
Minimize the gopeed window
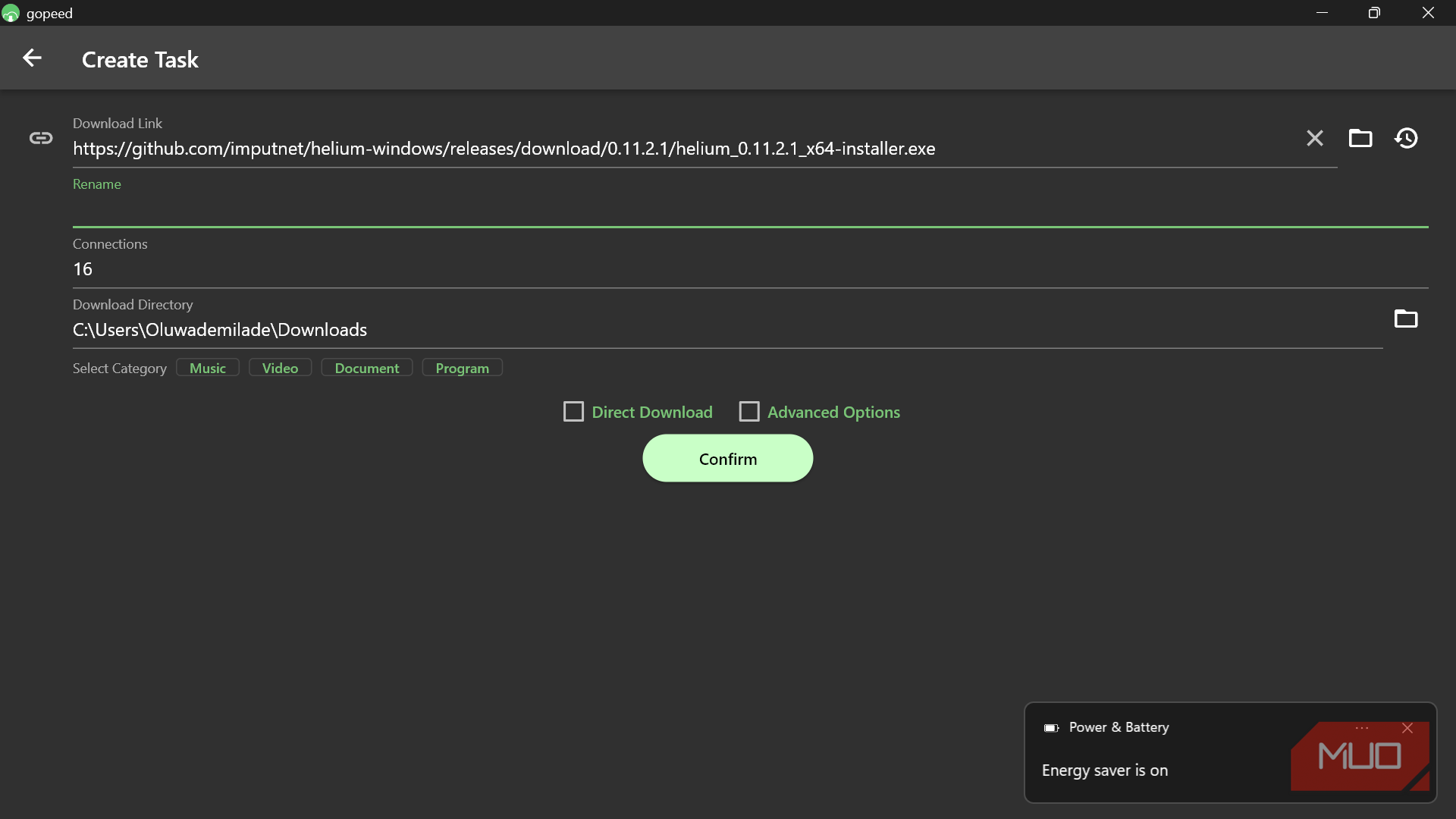click(1322, 13)
